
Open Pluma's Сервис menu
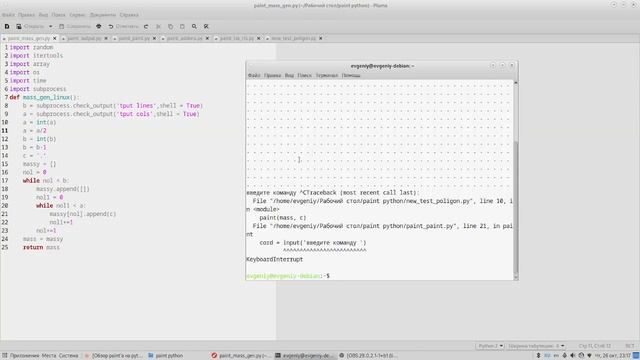tap(77, 15)
